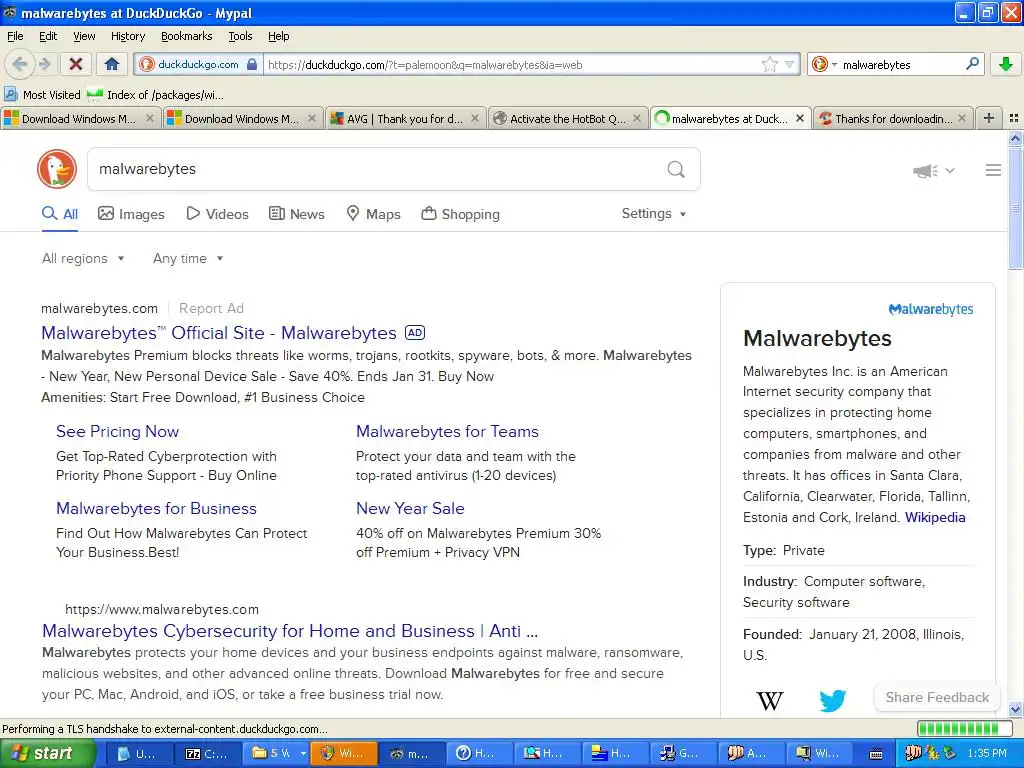This screenshot has height=768, width=1024.
Task: Open the See Pricing Now link
Action: point(118,432)
